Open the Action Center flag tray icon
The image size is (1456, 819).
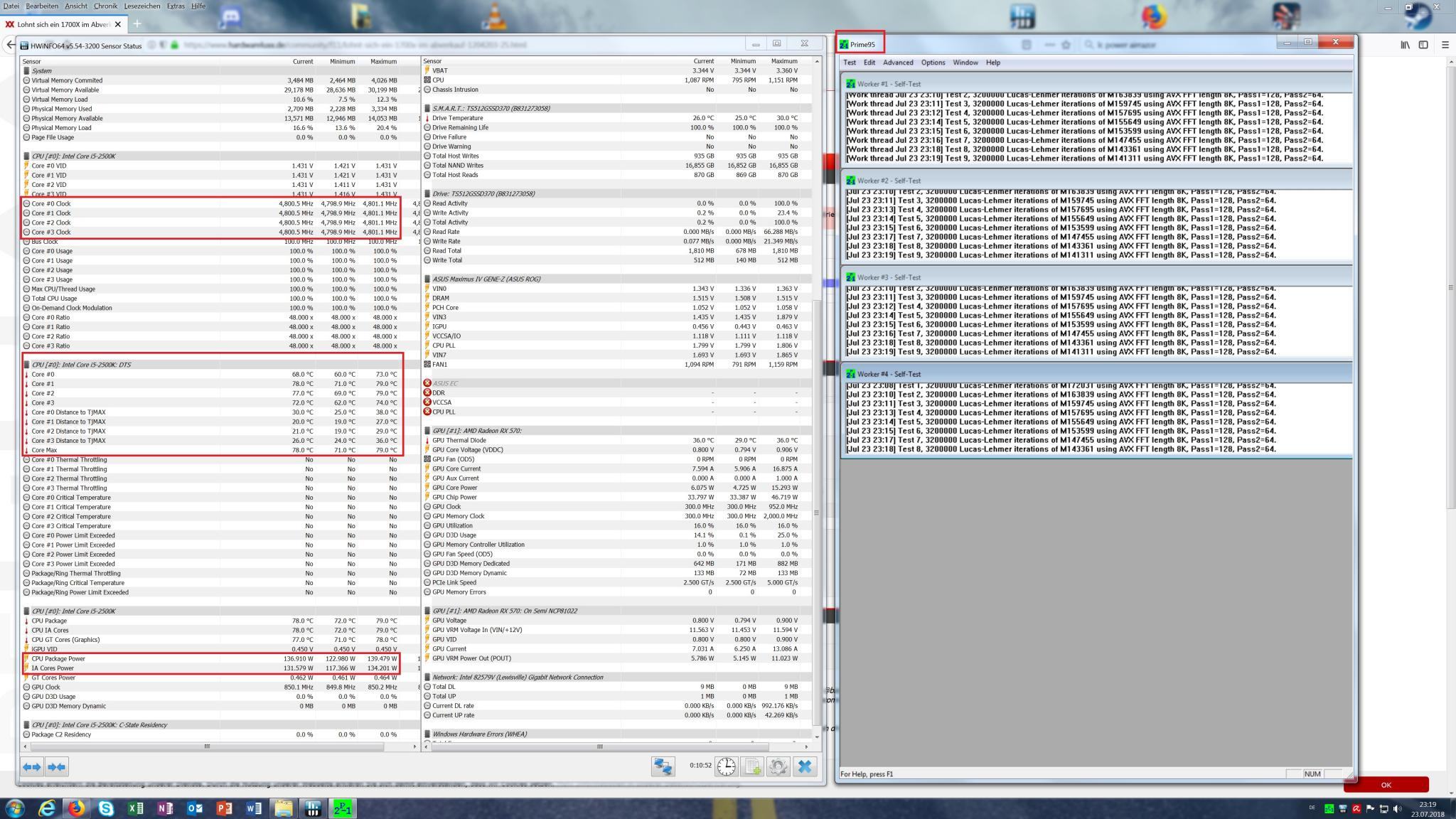tap(1370, 808)
